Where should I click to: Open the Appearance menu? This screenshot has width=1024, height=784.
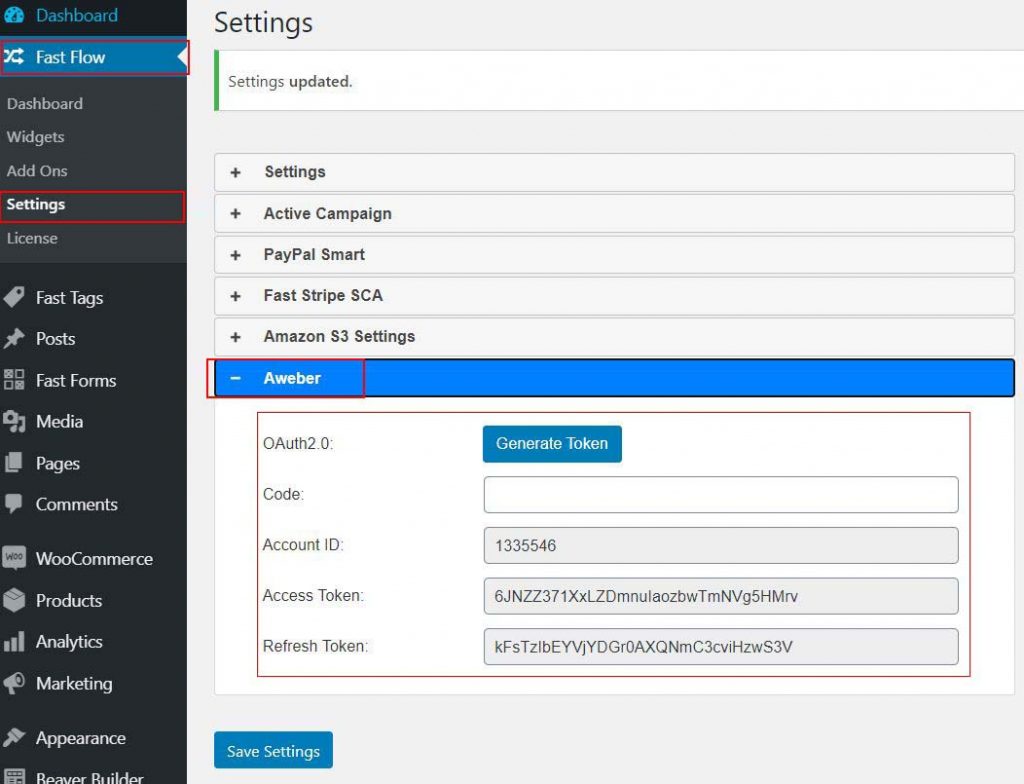pos(80,738)
